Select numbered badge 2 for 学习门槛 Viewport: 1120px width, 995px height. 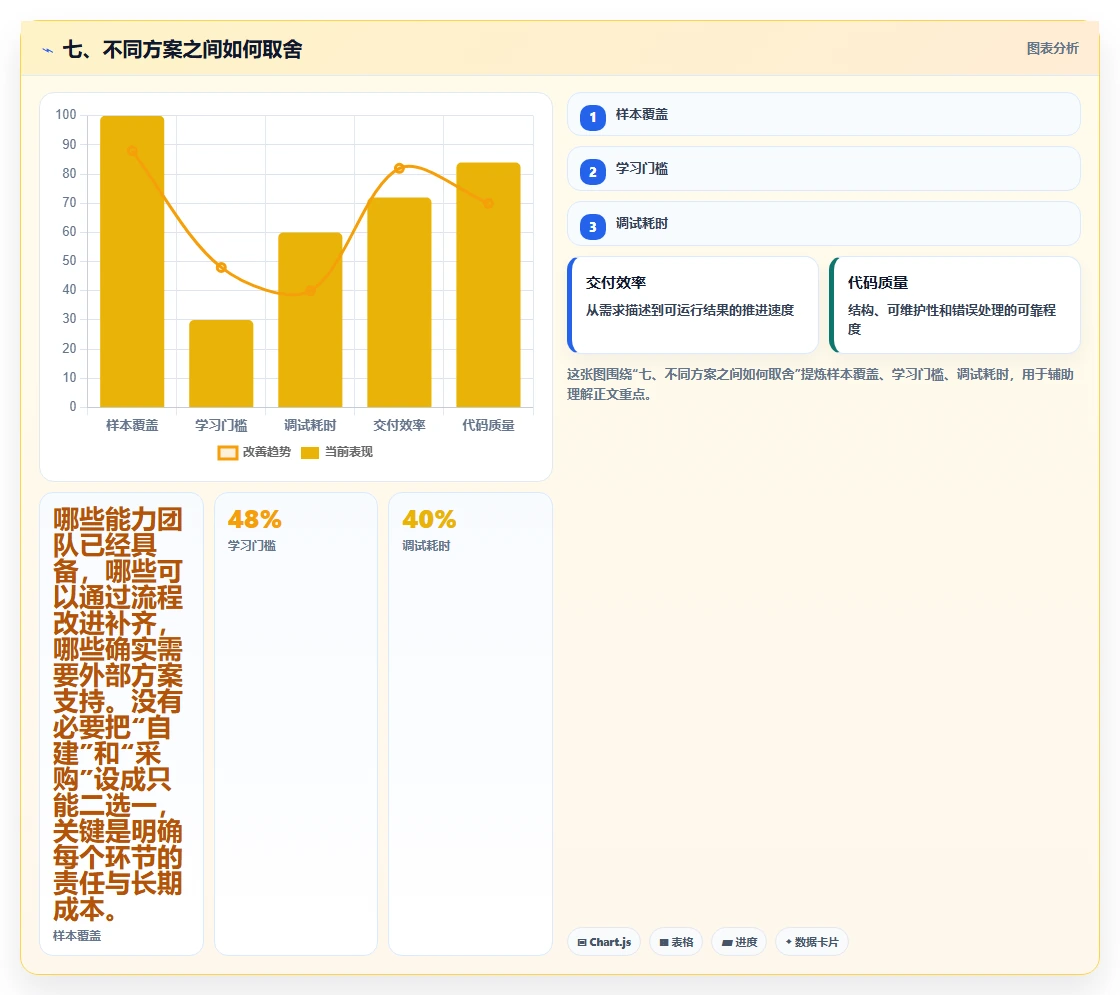click(592, 171)
